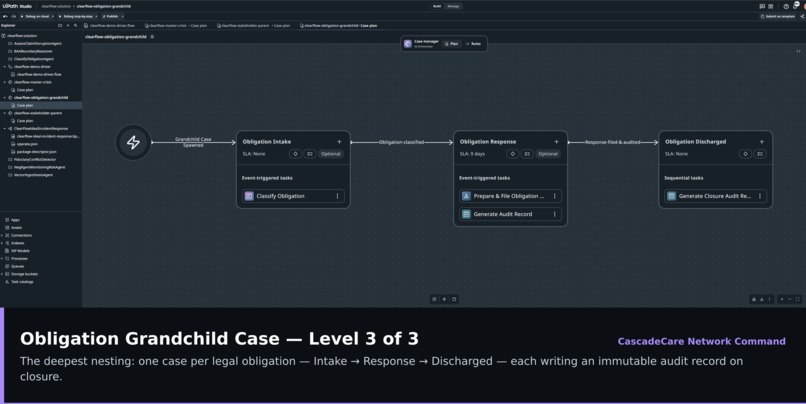The width and height of the screenshot is (806, 404).
Task: Click the Generate Closure Audit task icon
Action: [x=671, y=196]
